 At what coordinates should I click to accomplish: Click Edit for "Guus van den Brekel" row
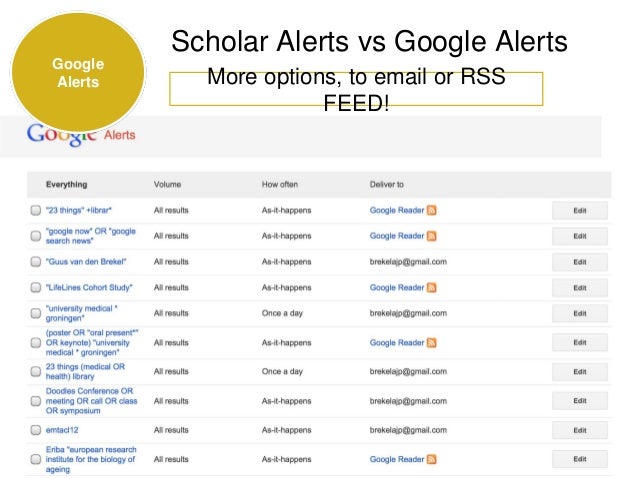pos(580,262)
